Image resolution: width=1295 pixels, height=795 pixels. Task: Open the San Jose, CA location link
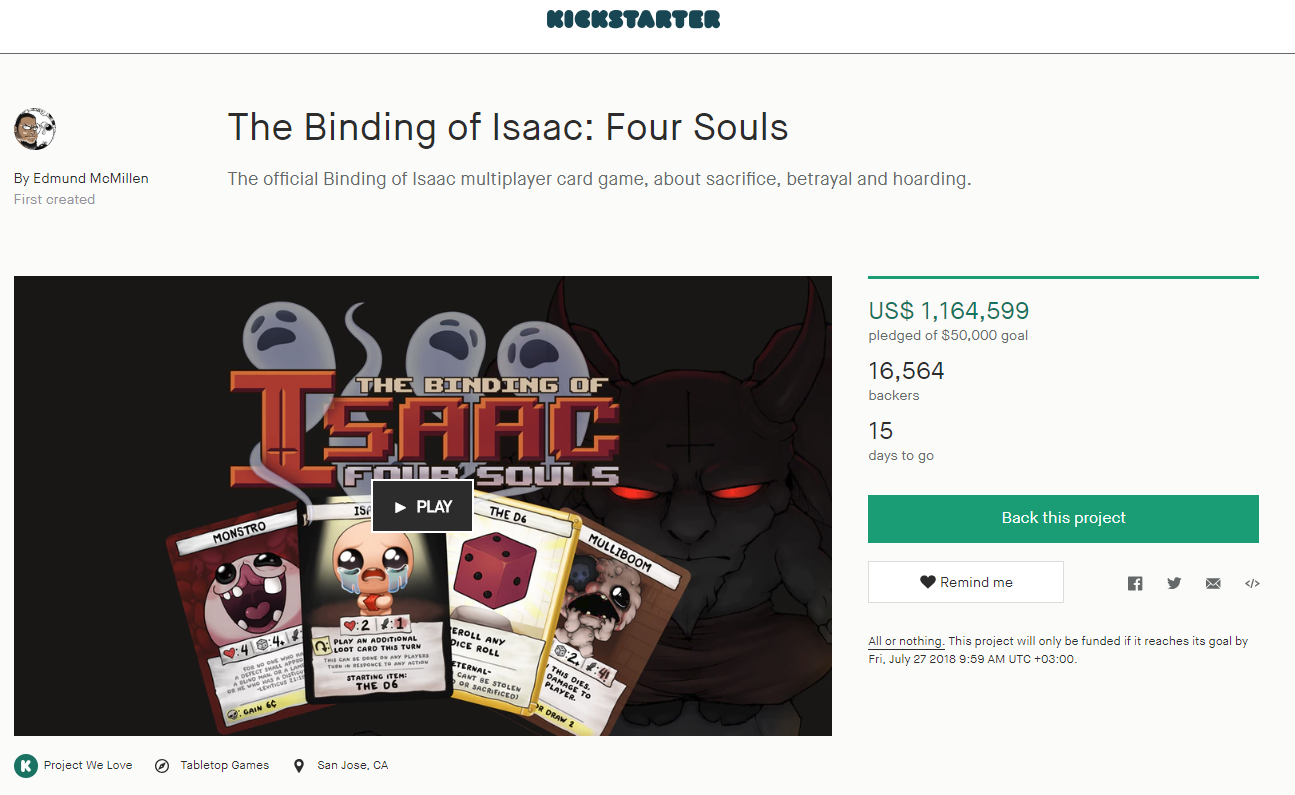(353, 765)
